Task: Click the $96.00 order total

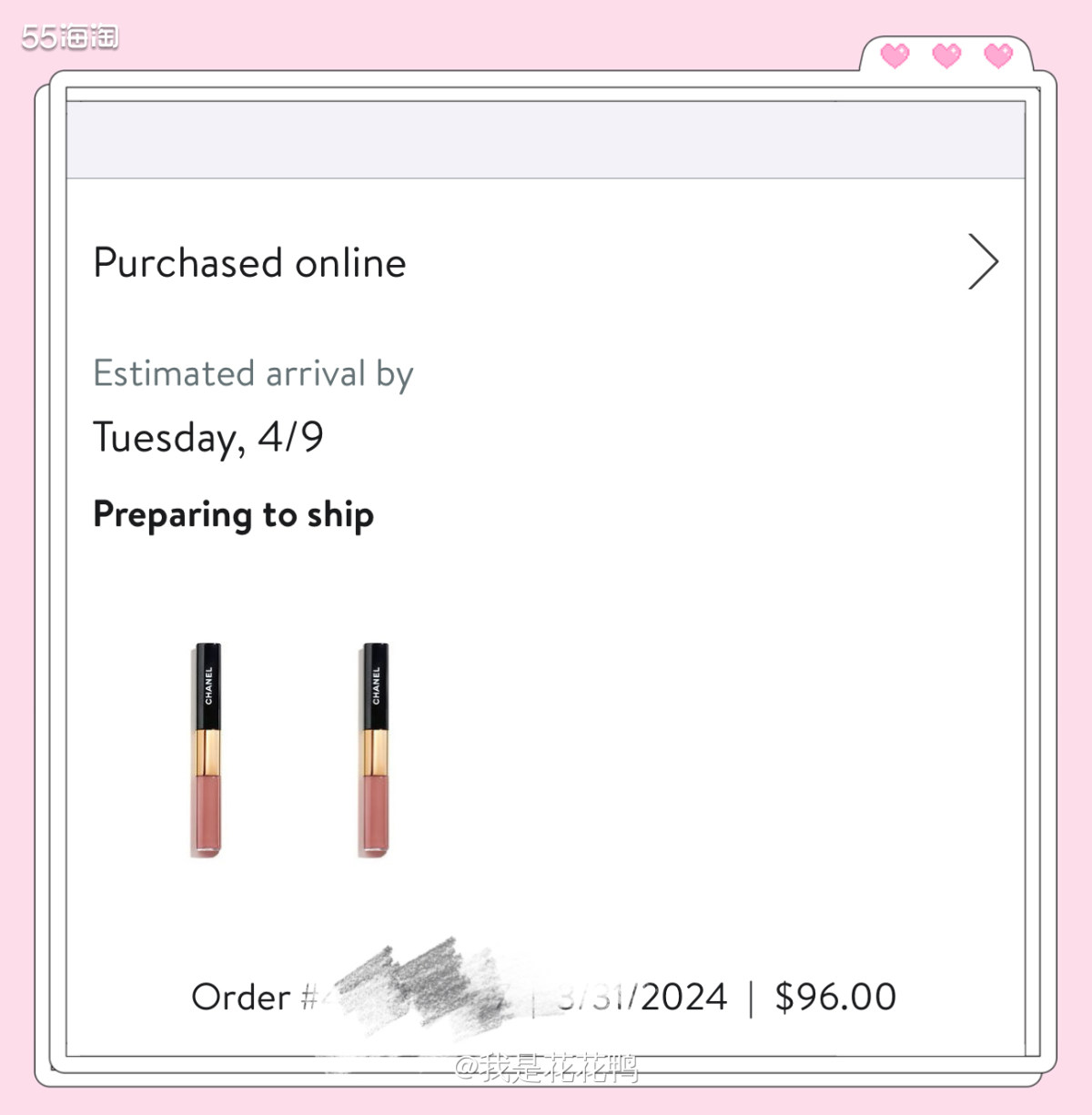Action: click(x=835, y=998)
